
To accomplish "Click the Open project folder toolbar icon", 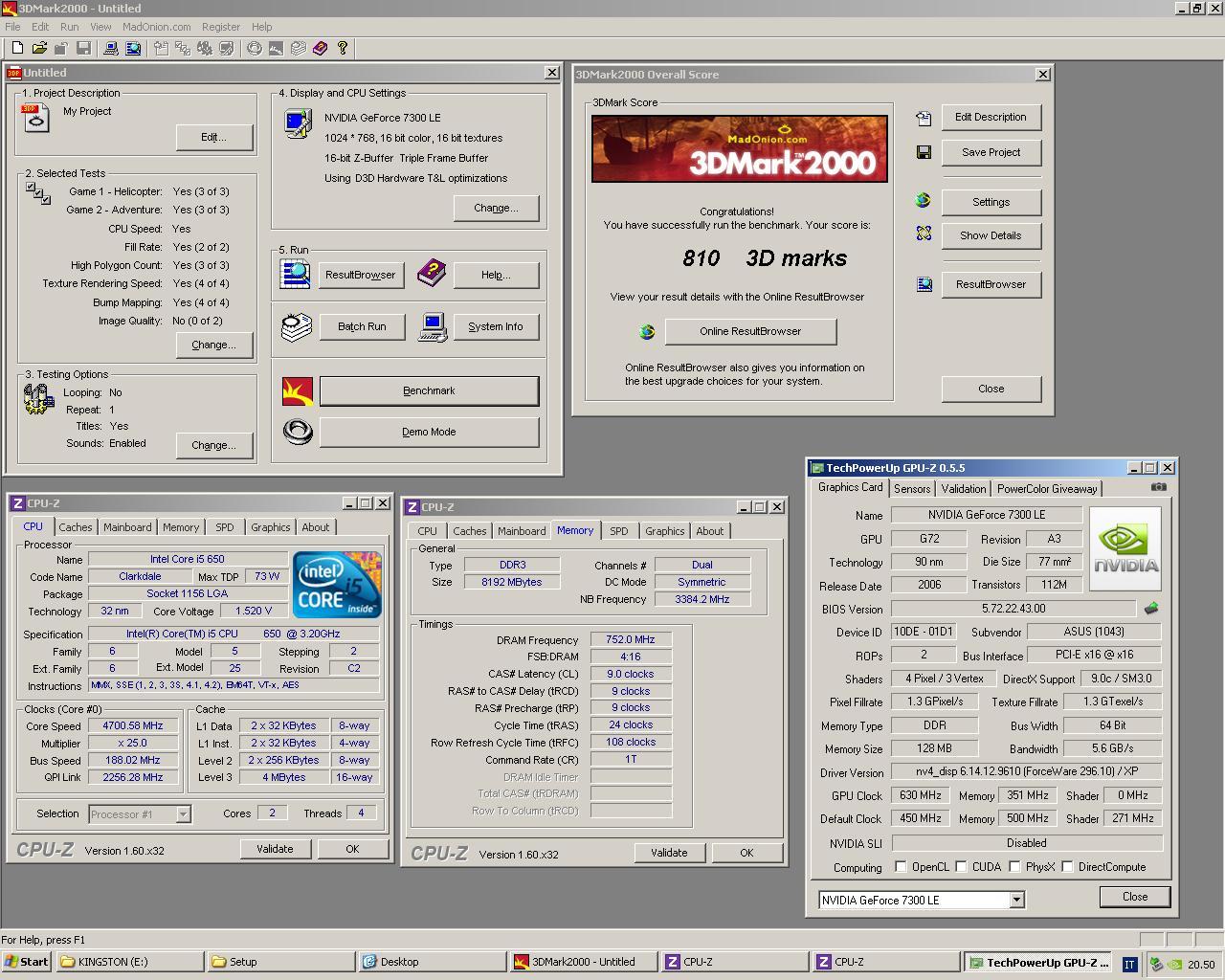I will click(39, 48).
